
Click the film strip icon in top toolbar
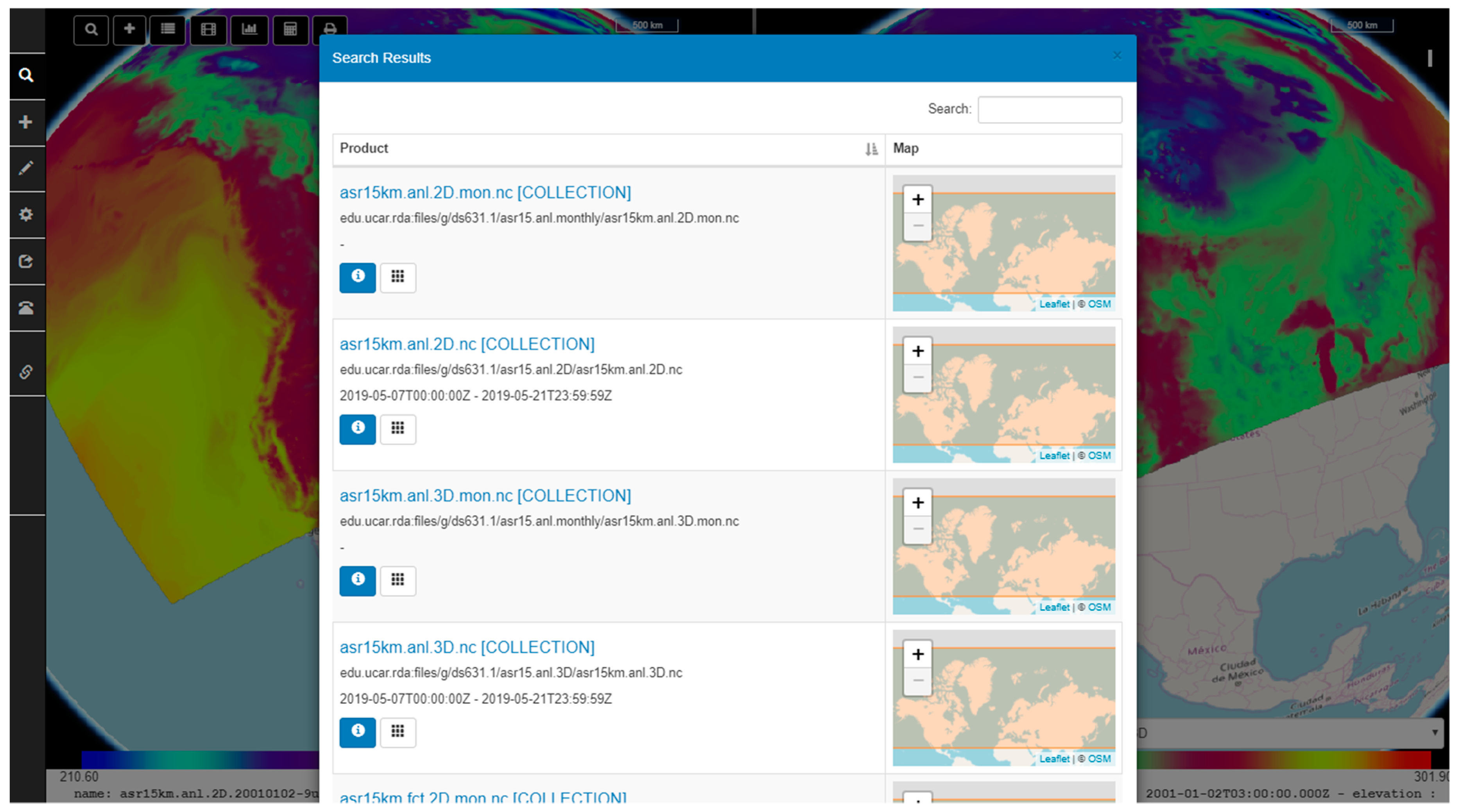(208, 29)
